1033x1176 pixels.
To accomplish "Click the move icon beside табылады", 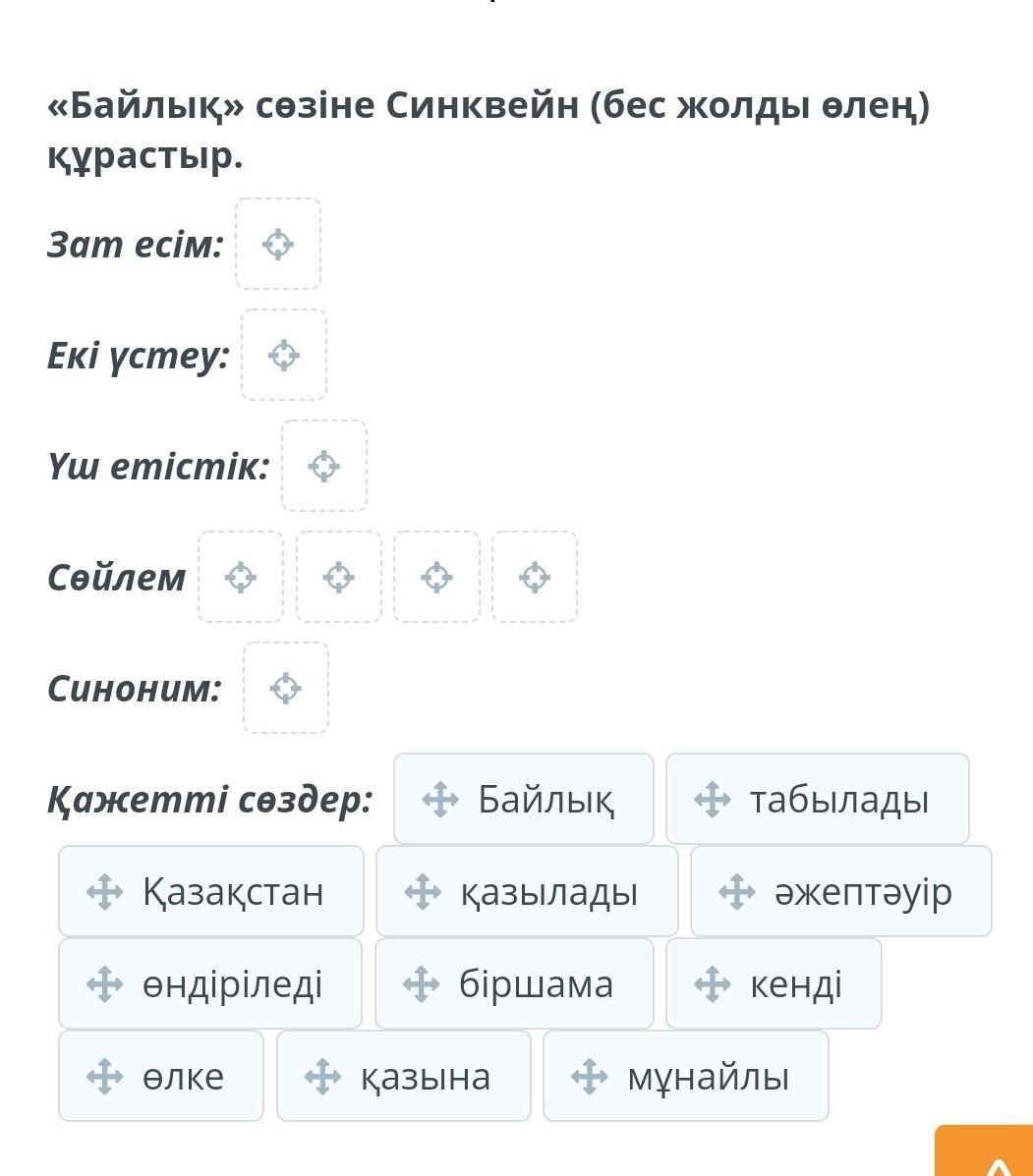I will tap(712, 800).
